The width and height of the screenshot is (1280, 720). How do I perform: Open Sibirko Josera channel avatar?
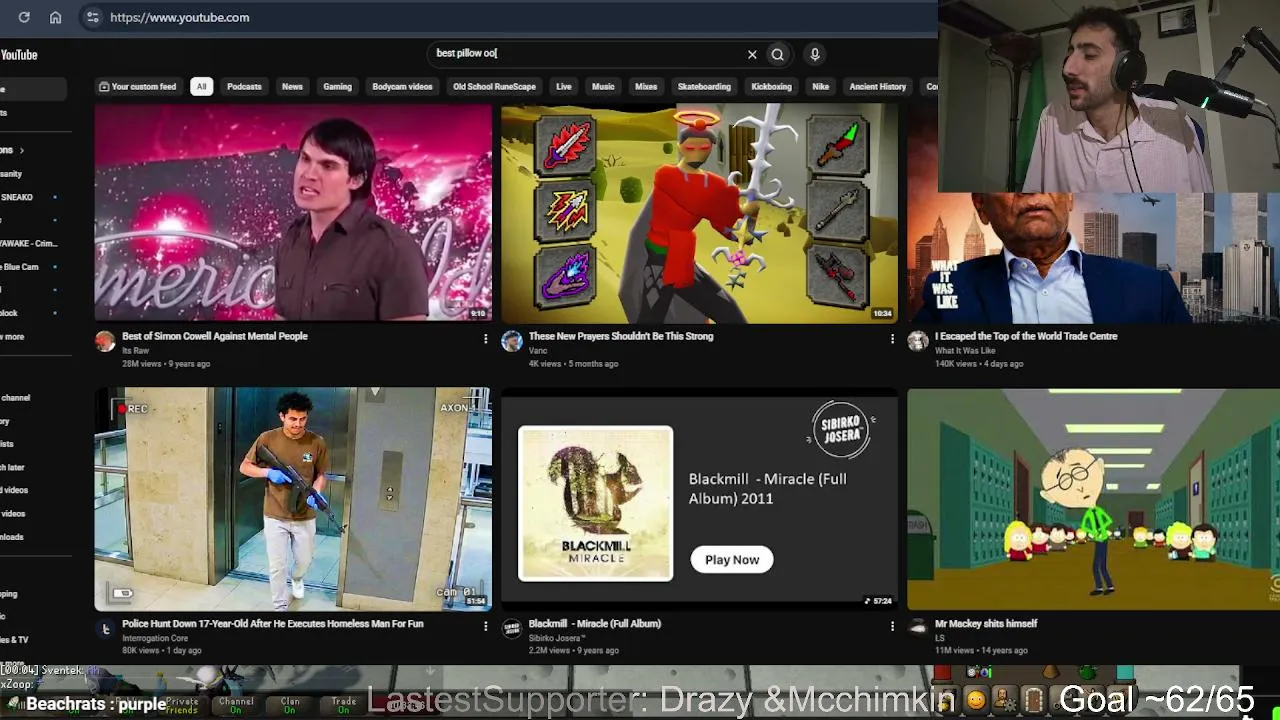pos(512,628)
